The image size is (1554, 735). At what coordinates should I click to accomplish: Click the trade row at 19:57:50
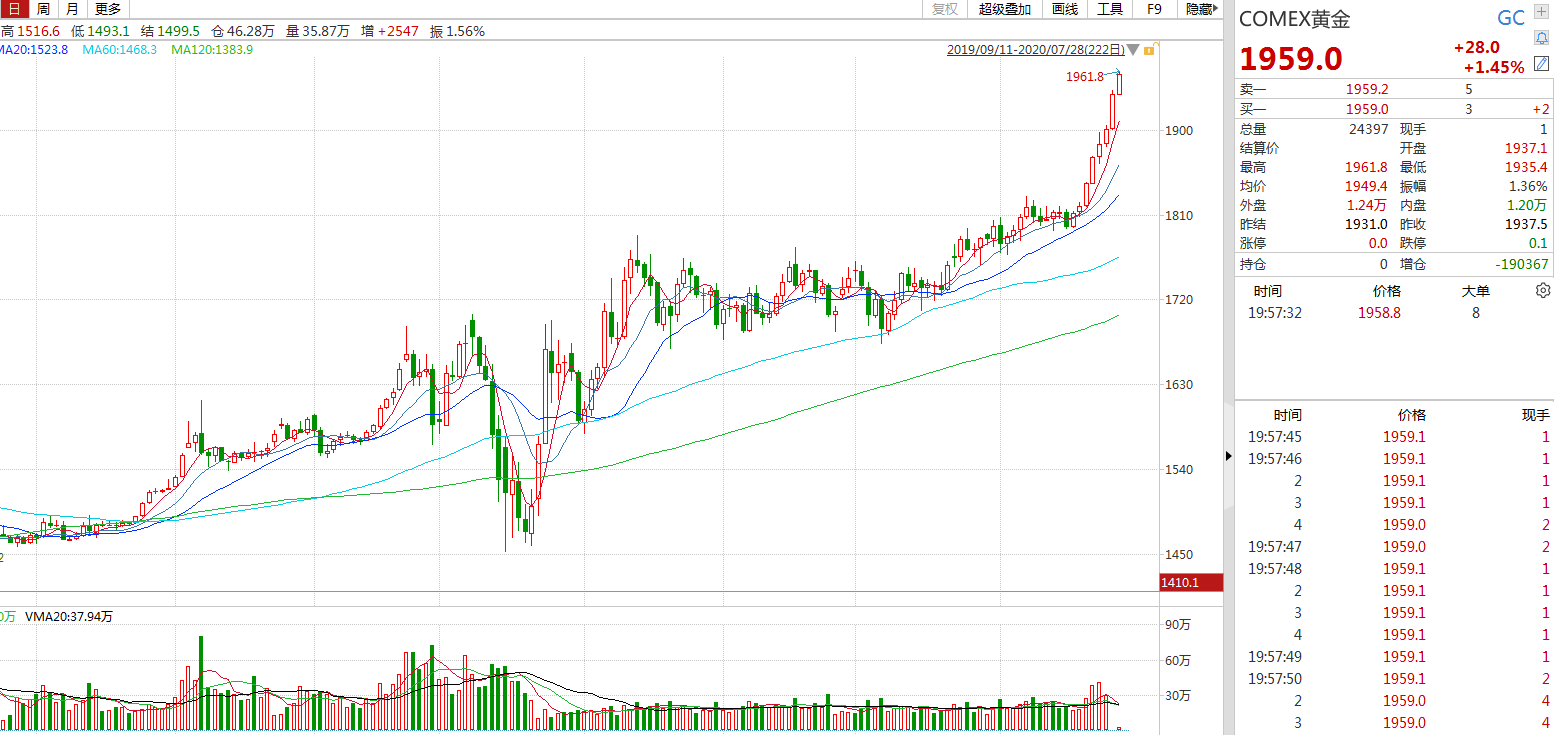click(x=1394, y=679)
